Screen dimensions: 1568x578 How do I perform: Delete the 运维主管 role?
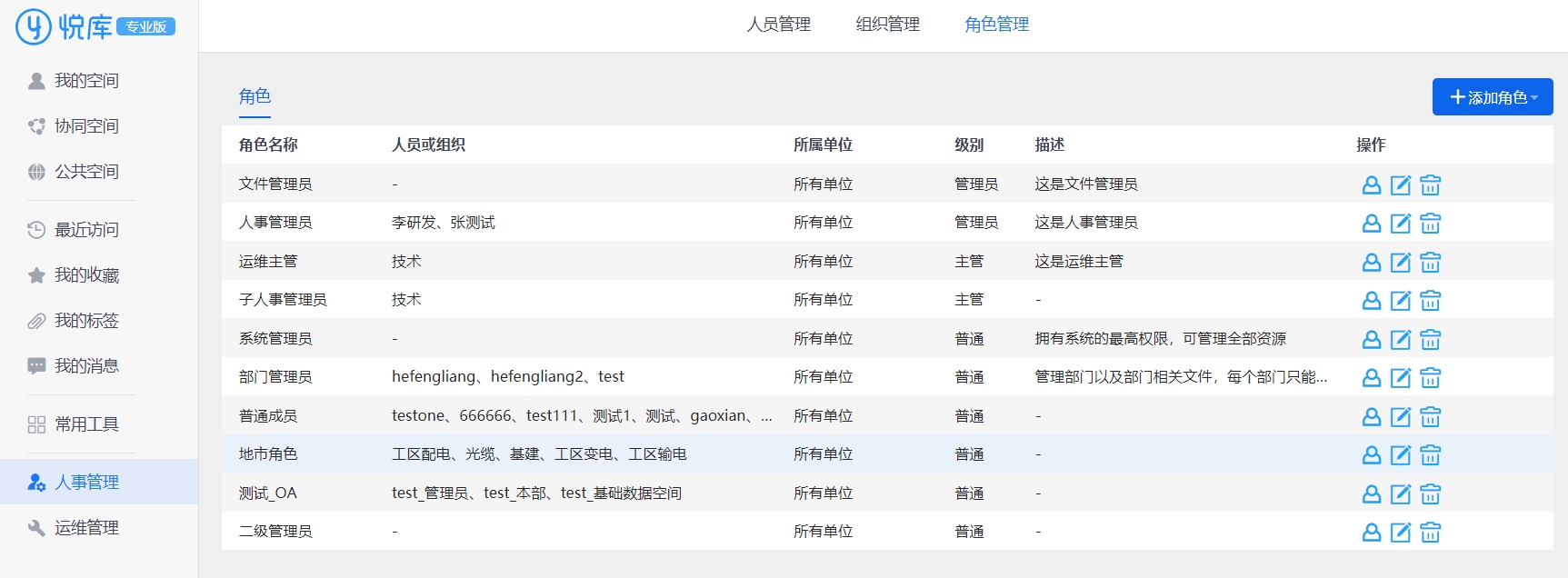[1430, 263]
